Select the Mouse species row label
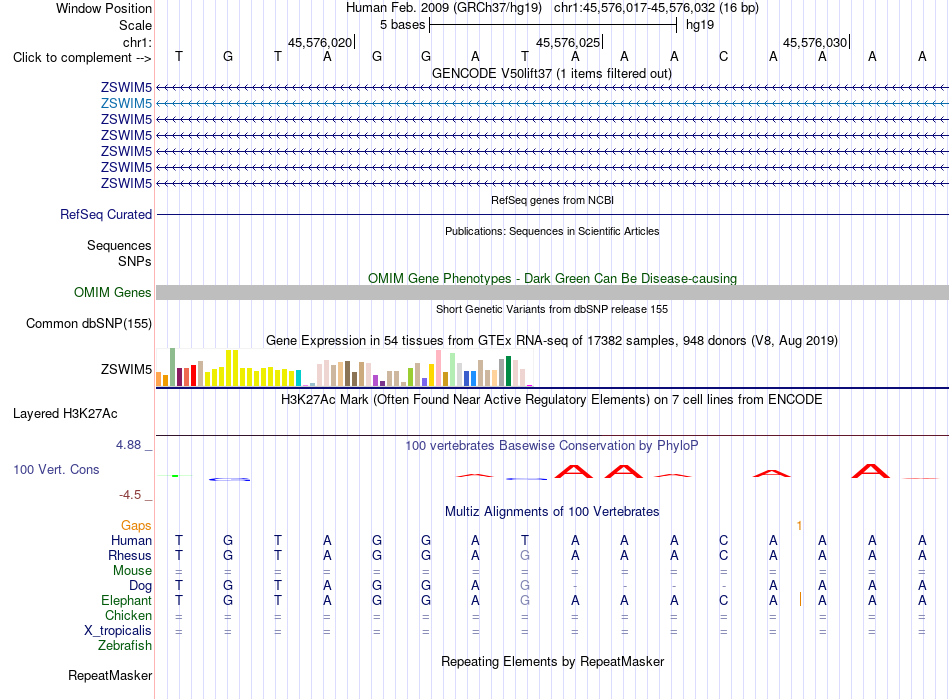Viewport: 950px width, 699px height. (133, 571)
